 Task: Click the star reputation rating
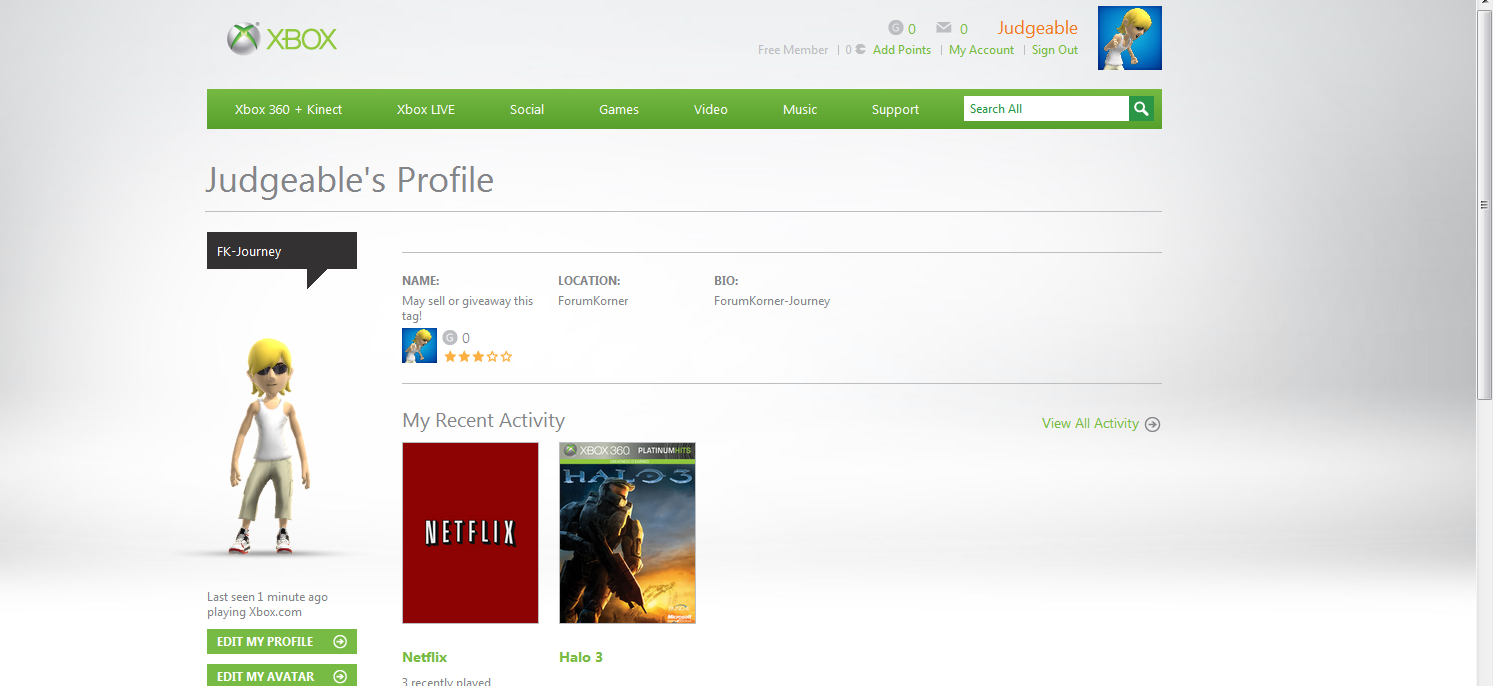click(x=478, y=356)
